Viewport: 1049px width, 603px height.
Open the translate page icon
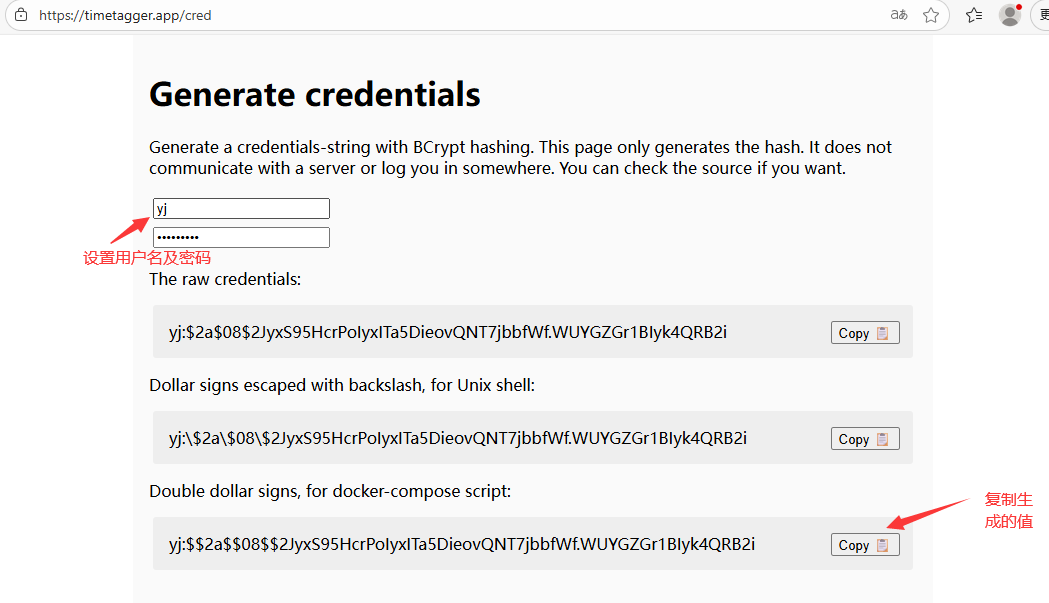tap(898, 15)
